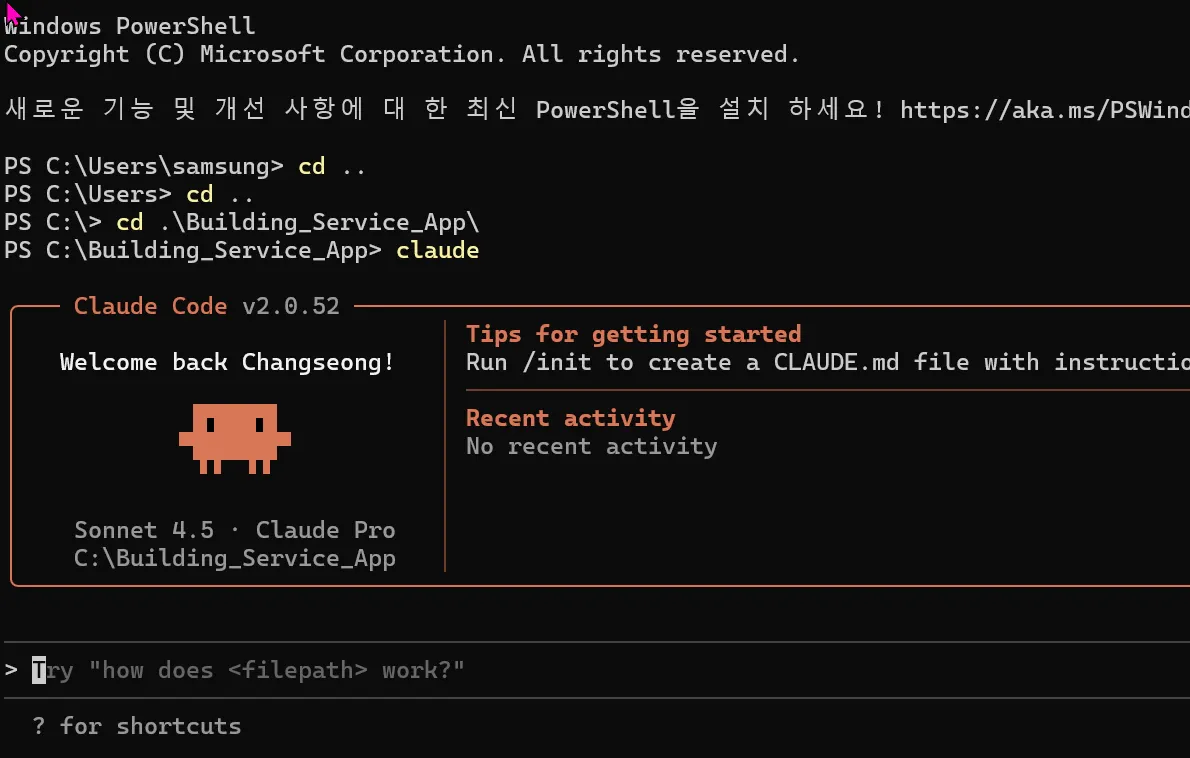Click the "? for shortcuts" hint
Image resolution: width=1190 pixels, height=758 pixels.
(x=137, y=726)
